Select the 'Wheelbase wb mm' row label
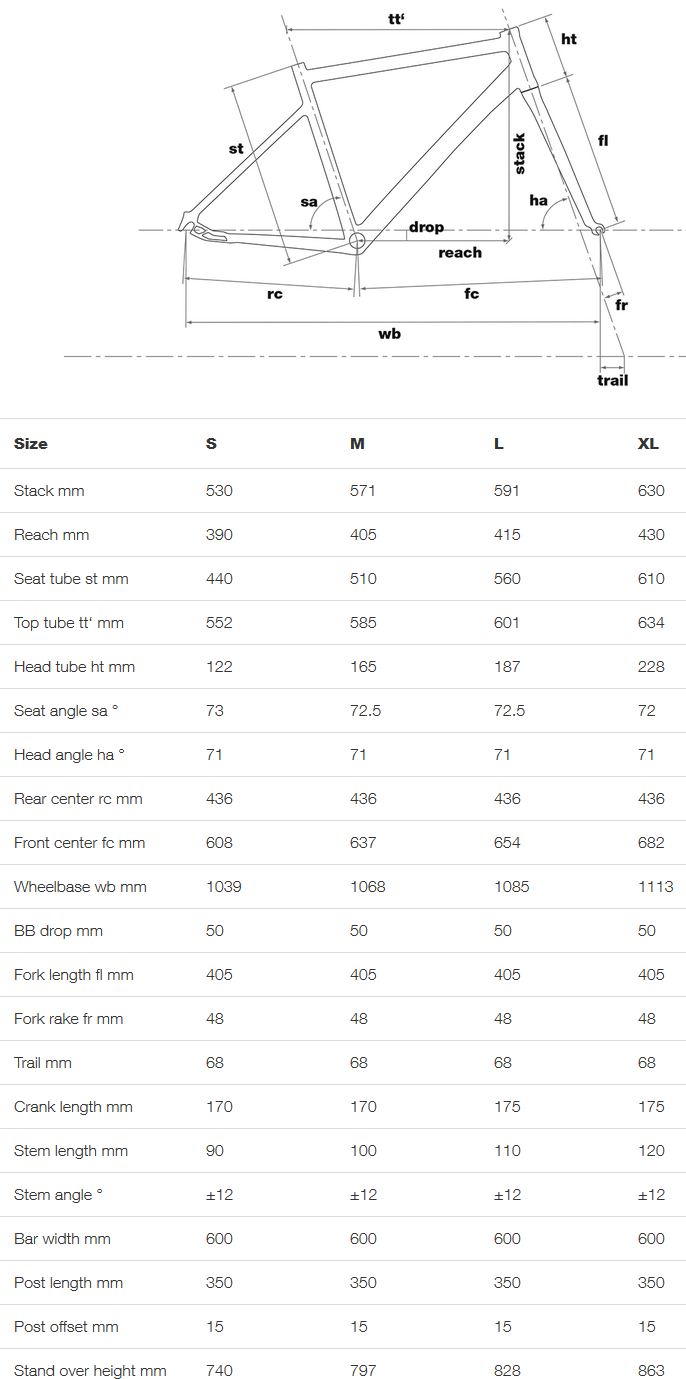Screen dimensions: 686x1379 click(80, 887)
